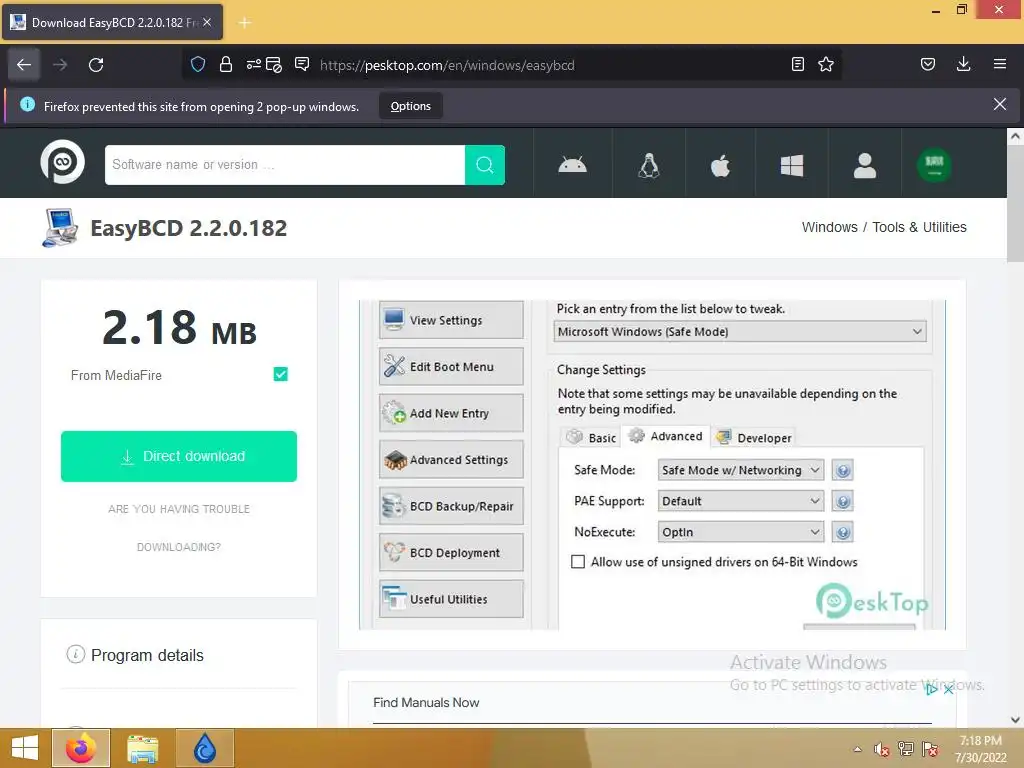Open the Windows software category

coord(792,165)
